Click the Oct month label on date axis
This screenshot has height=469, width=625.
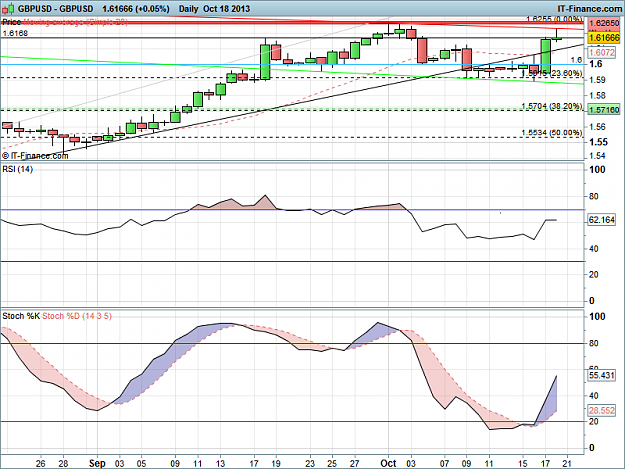(x=389, y=463)
